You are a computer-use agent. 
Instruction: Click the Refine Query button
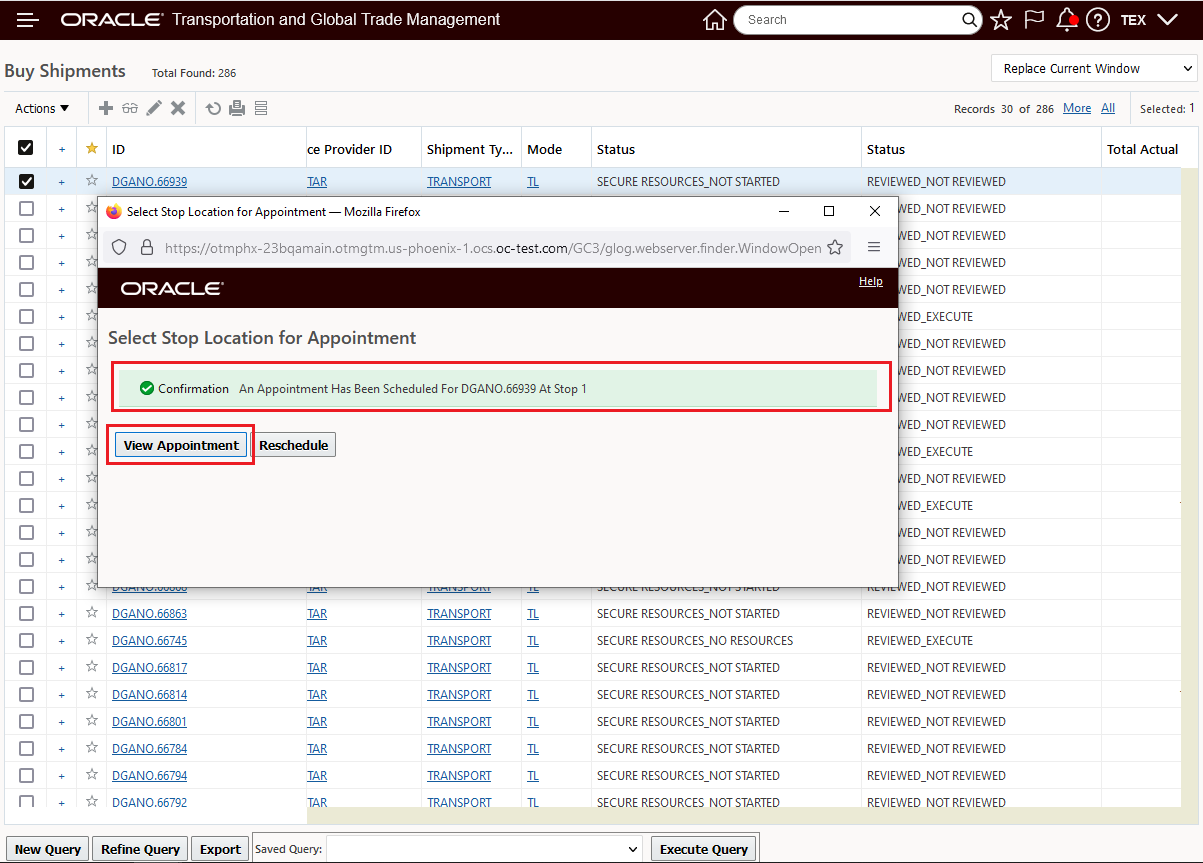click(x=140, y=849)
